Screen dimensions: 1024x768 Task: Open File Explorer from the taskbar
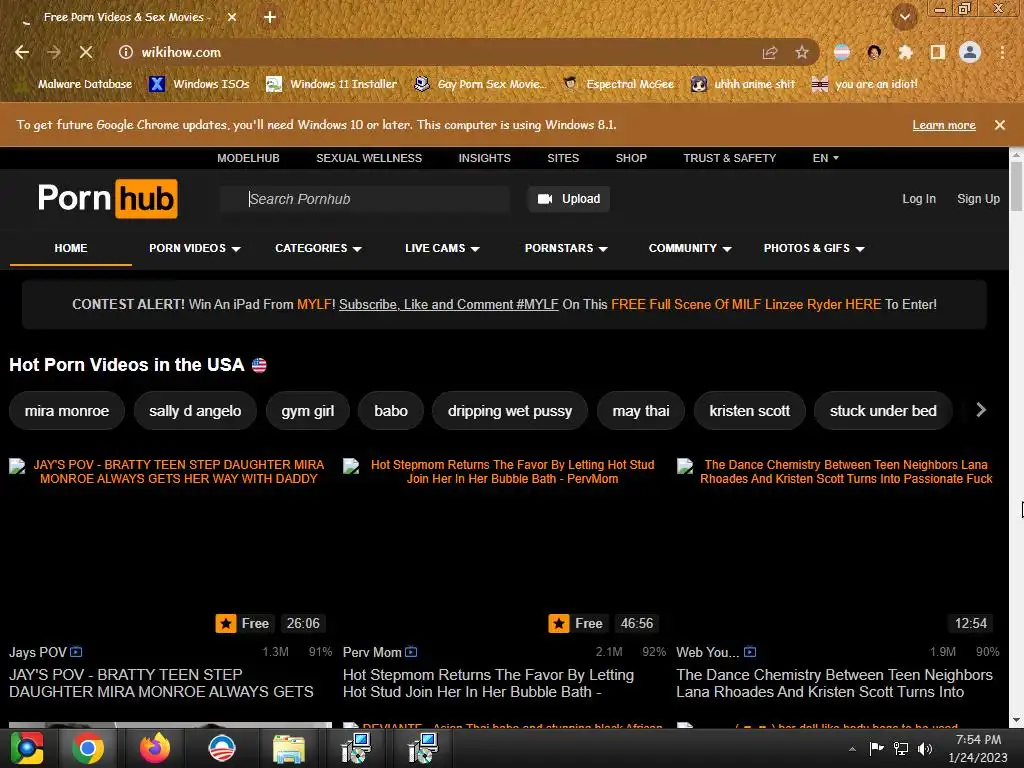(x=288, y=748)
